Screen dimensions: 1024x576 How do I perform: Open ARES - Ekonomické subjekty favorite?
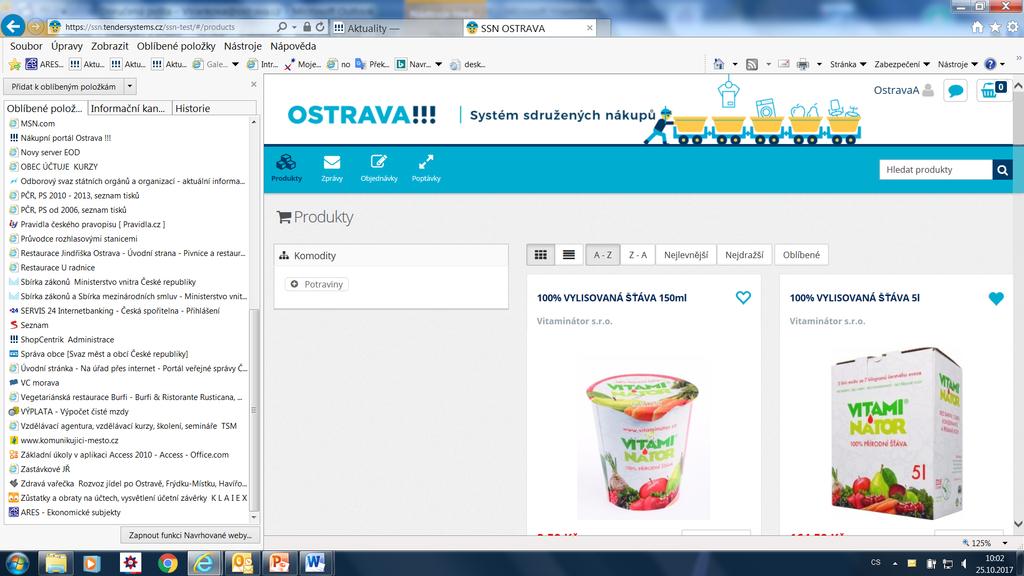70,513
